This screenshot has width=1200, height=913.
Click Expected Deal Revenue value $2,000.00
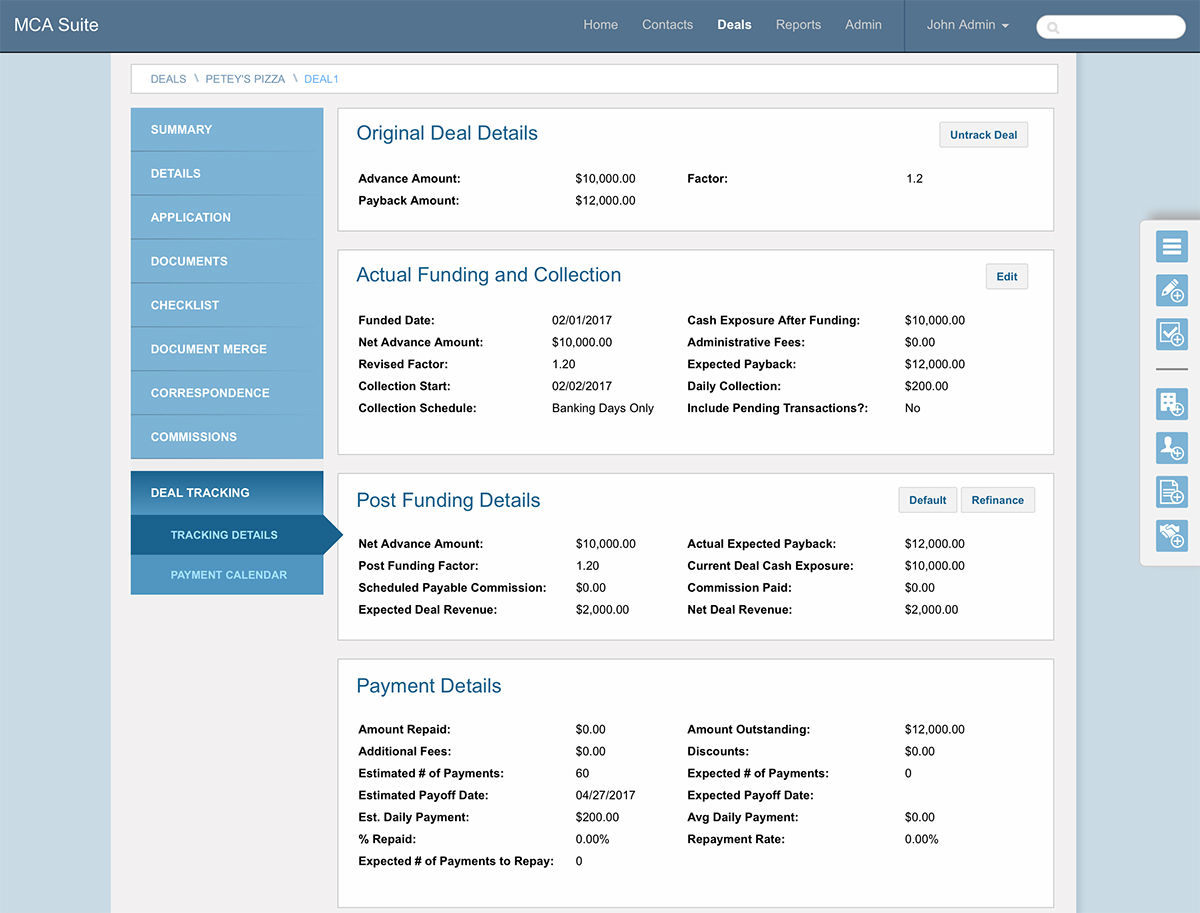(603, 610)
